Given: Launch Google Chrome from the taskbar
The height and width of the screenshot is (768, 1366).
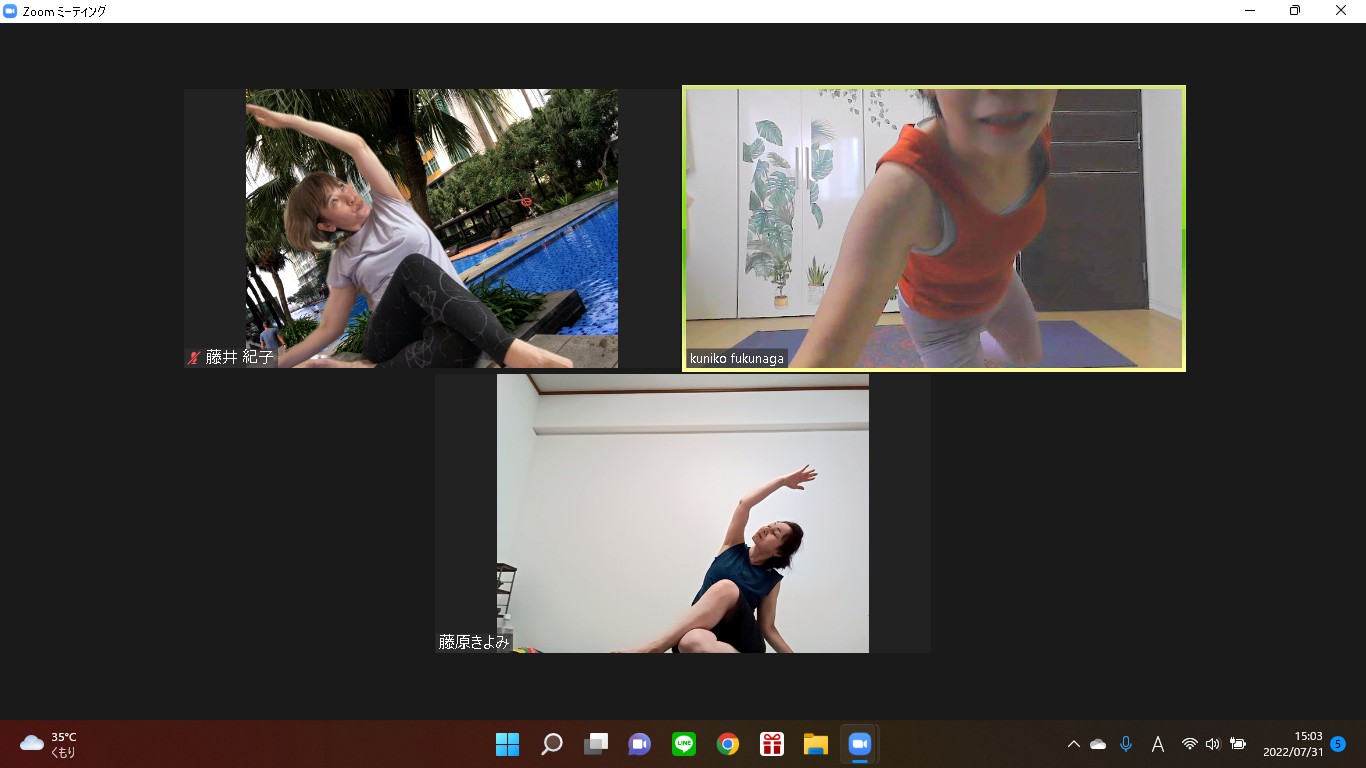Looking at the screenshot, I should click(x=728, y=744).
